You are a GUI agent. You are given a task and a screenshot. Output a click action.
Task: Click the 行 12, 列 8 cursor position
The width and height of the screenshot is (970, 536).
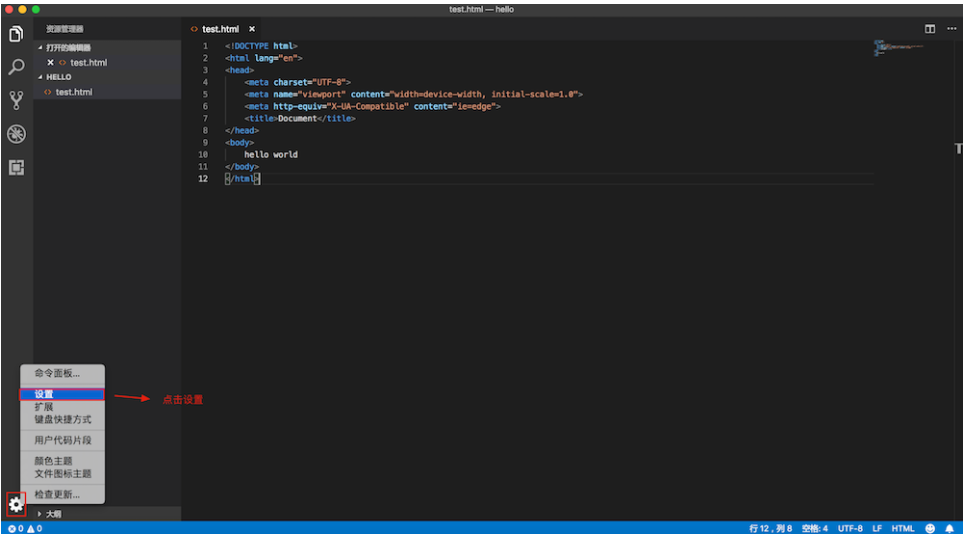(x=770, y=529)
